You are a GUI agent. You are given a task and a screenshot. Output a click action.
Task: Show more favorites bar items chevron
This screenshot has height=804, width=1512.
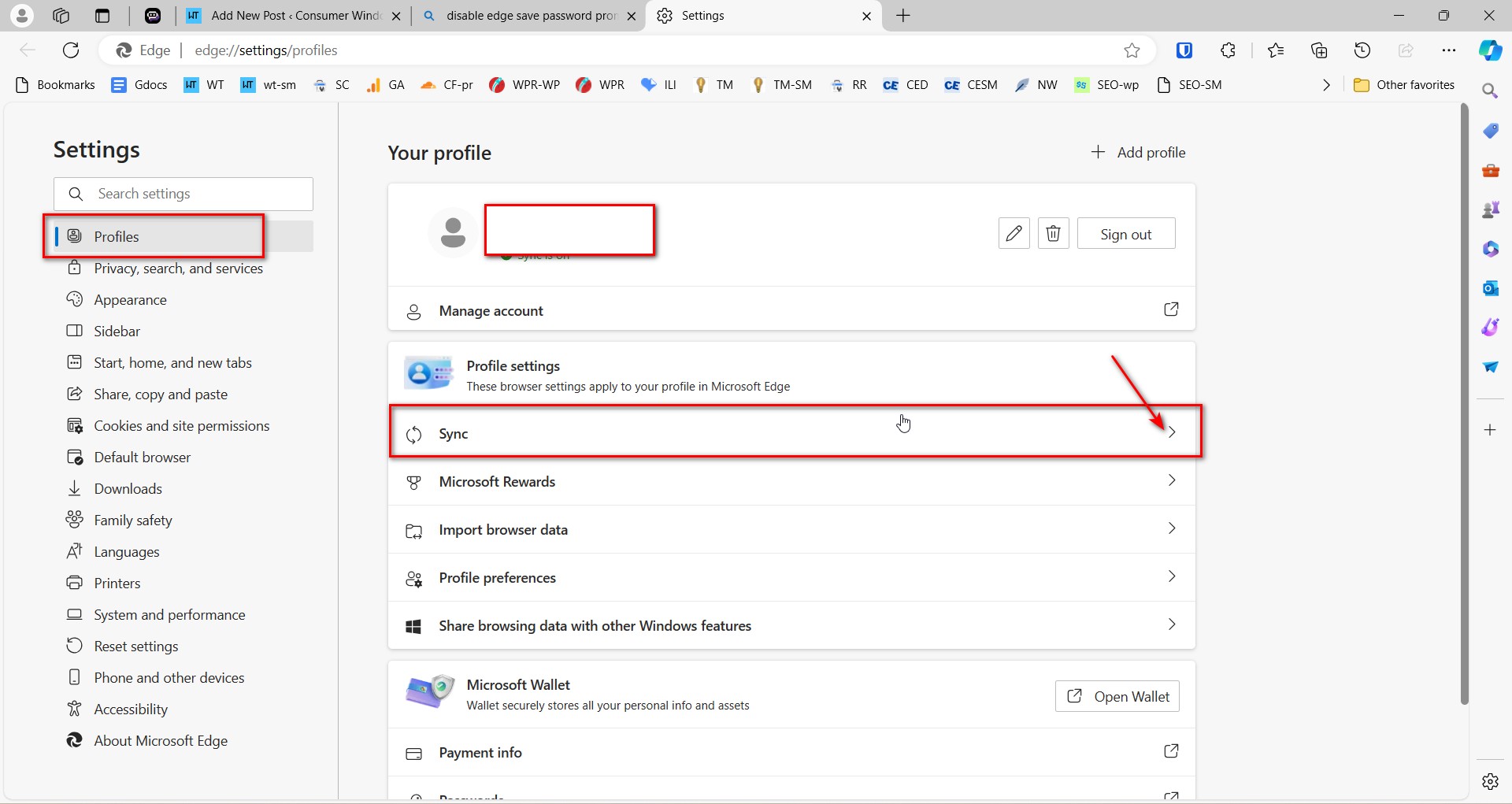(1326, 85)
